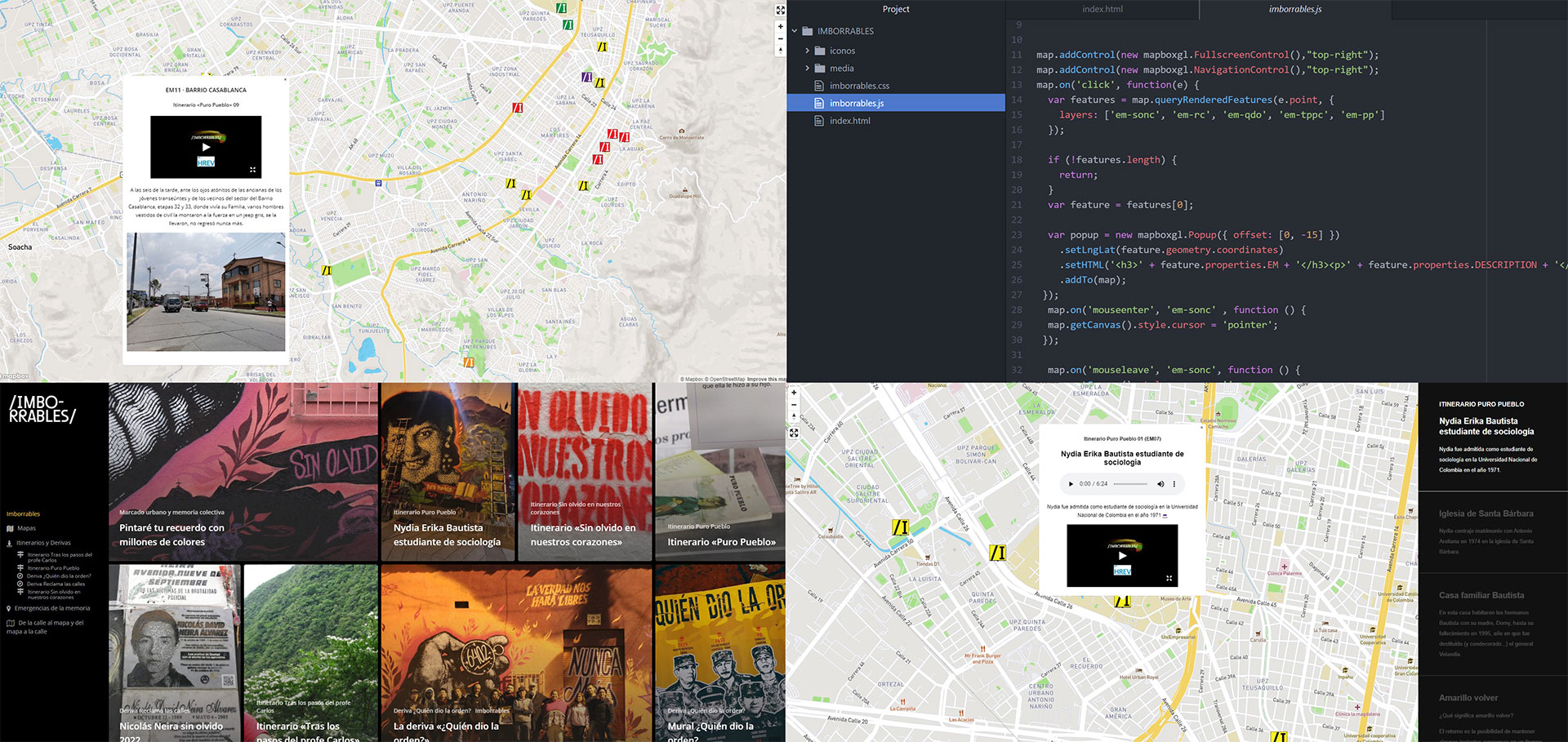Open the audio player more-options menu

pyautogui.click(x=1174, y=484)
